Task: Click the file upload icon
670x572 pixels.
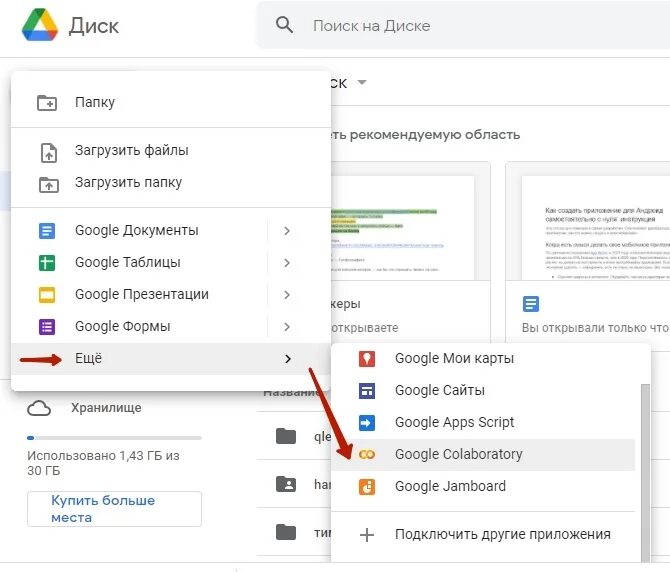Action: click(48, 153)
